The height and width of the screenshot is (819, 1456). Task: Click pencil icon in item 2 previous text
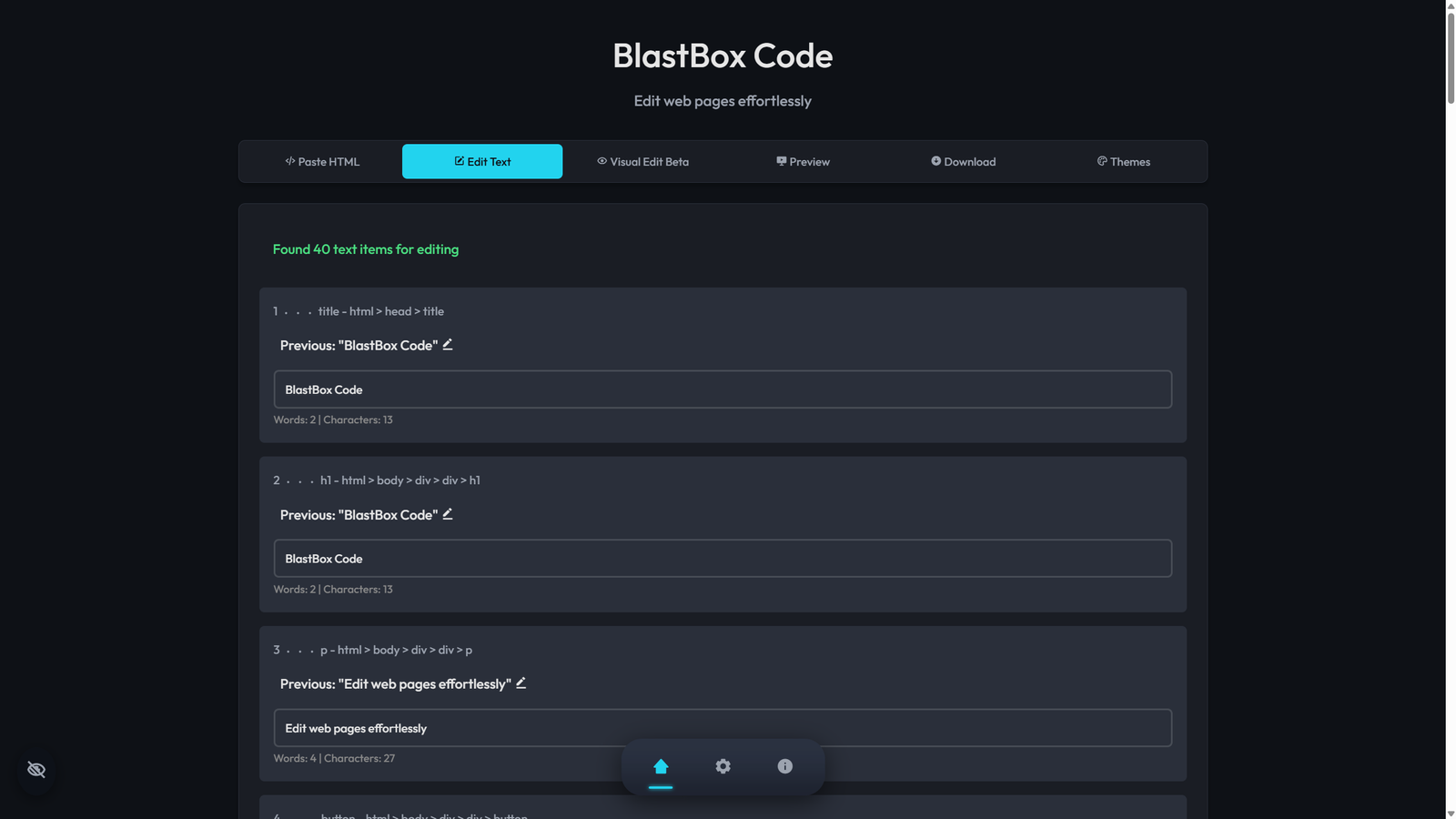(x=448, y=514)
